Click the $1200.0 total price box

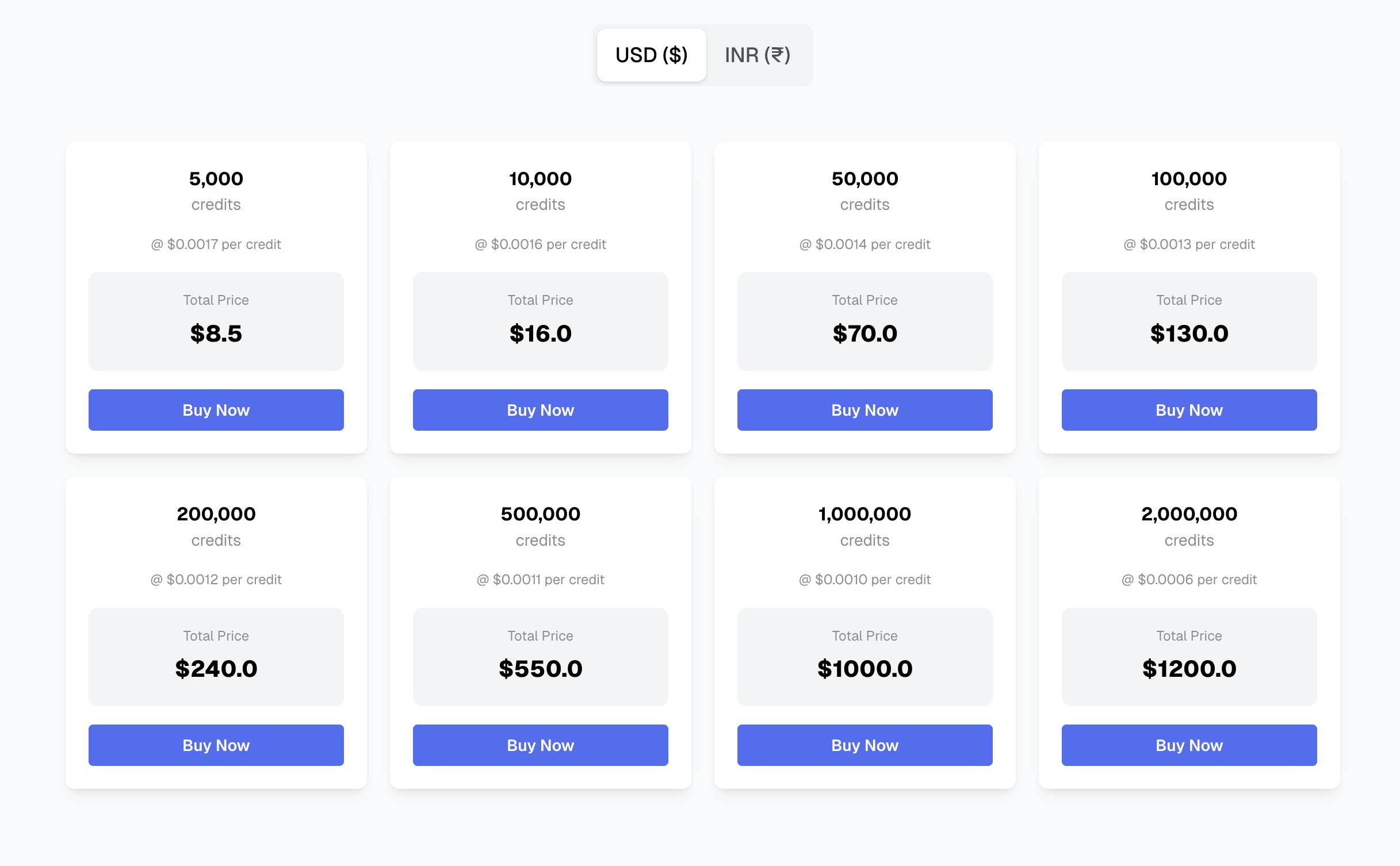(x=1189, y=657)
